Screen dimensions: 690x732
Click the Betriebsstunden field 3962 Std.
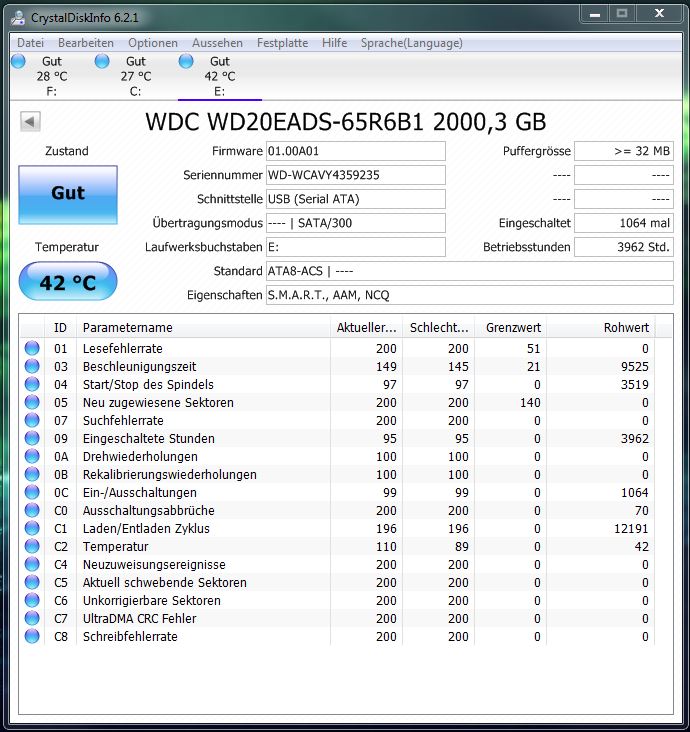click(x=624, y=247)
